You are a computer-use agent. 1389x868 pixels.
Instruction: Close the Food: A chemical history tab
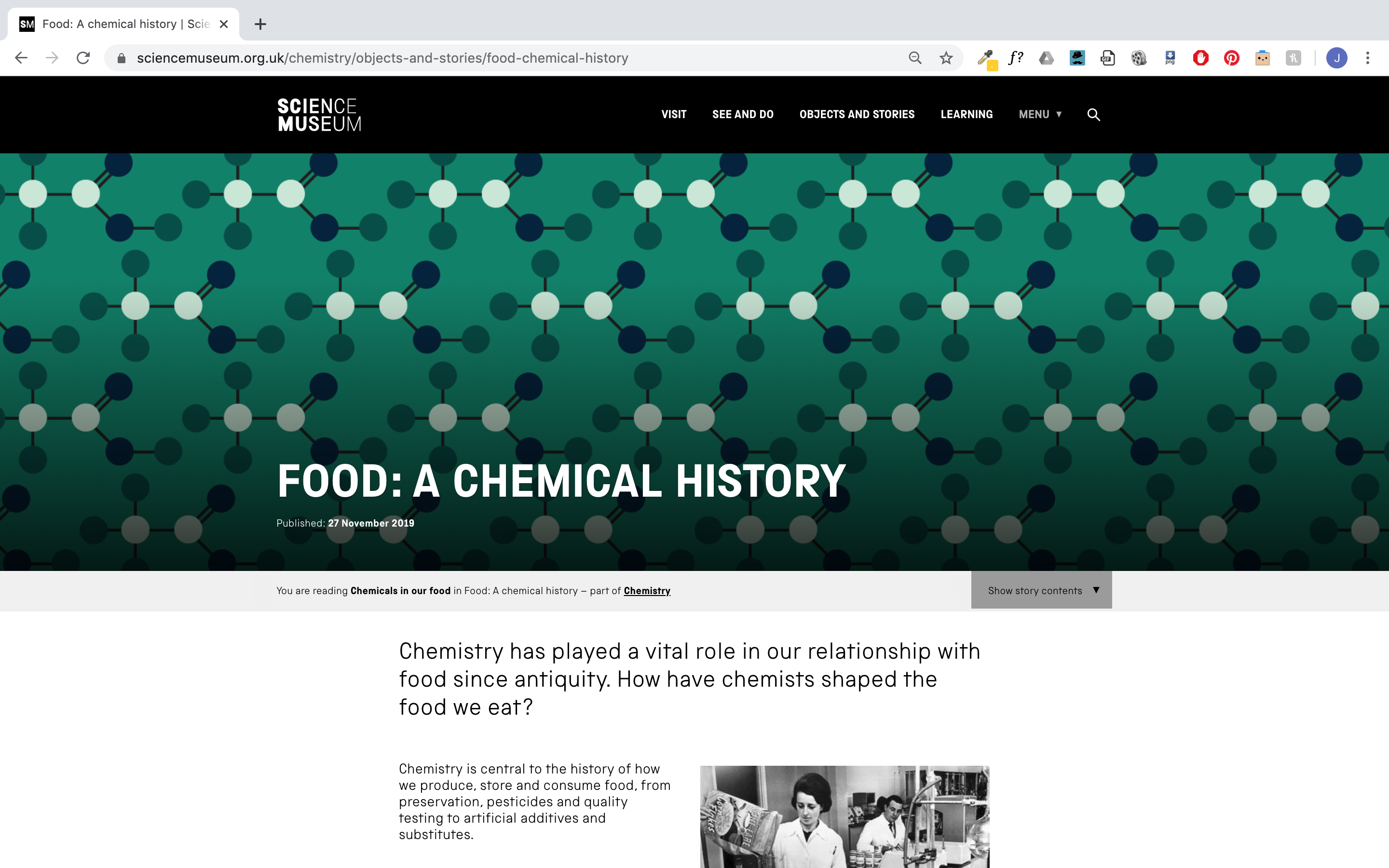pos(224,24)
